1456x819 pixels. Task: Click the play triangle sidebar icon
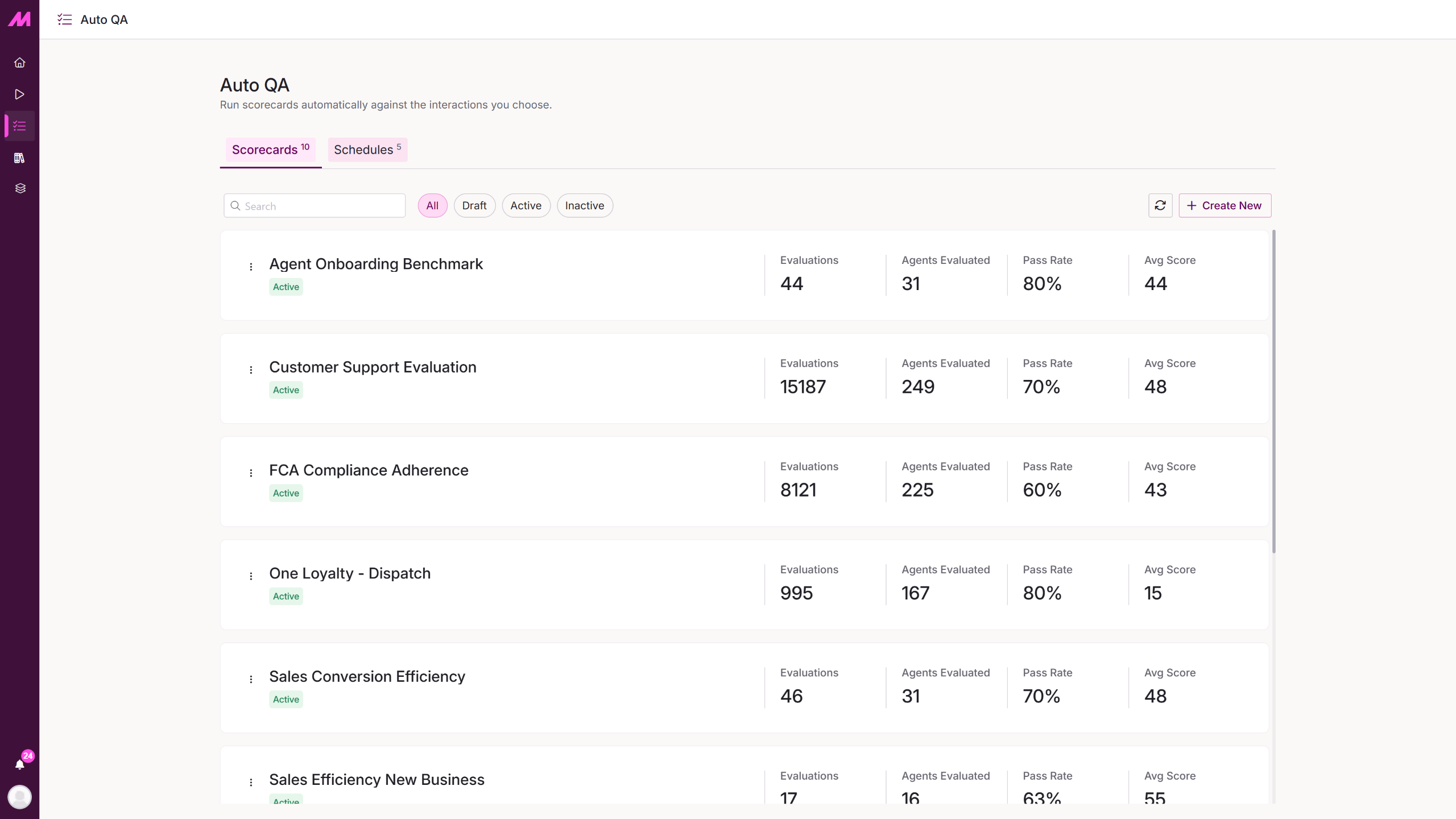19,94
